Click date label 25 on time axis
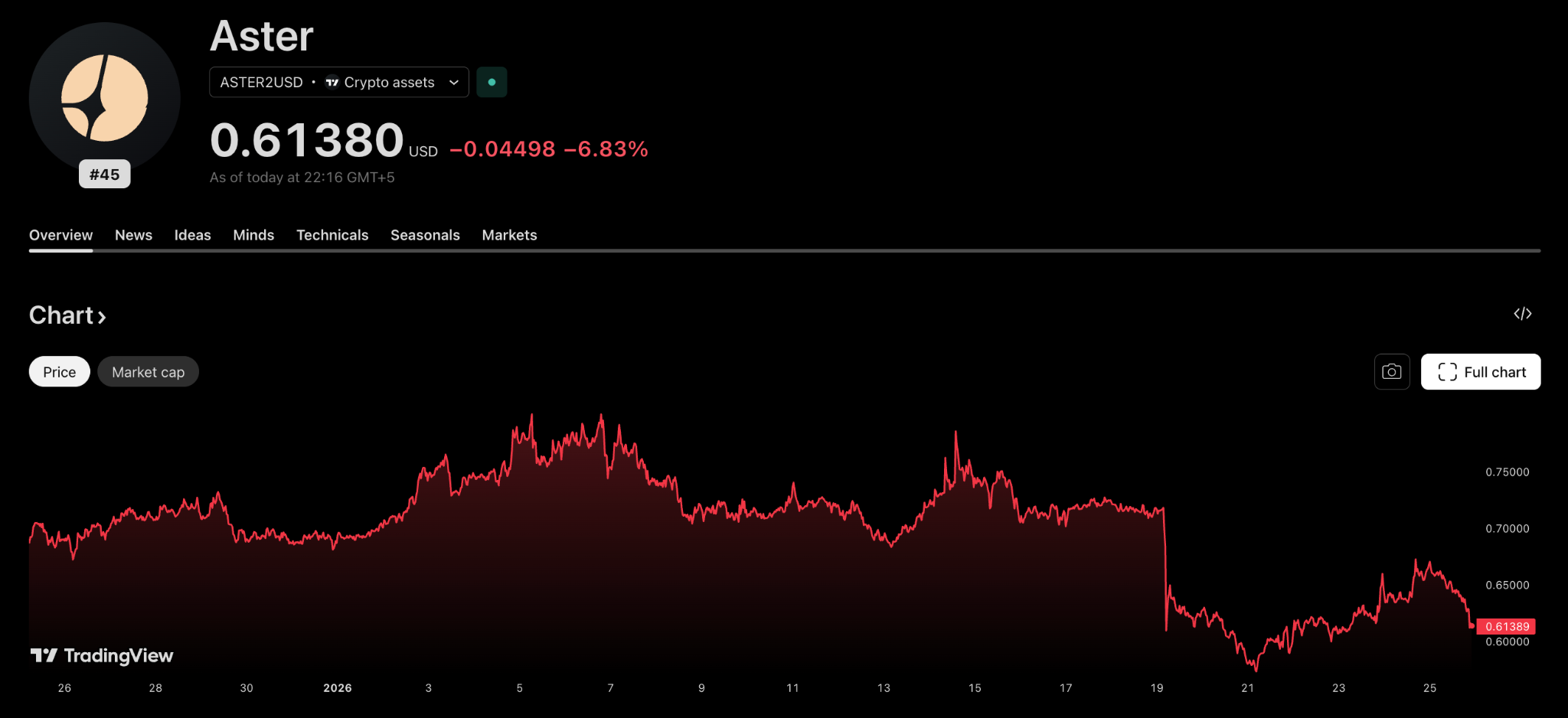The height and width of the screenshot is (718, 1568). pyautogui.click(x=1429, y=688)
